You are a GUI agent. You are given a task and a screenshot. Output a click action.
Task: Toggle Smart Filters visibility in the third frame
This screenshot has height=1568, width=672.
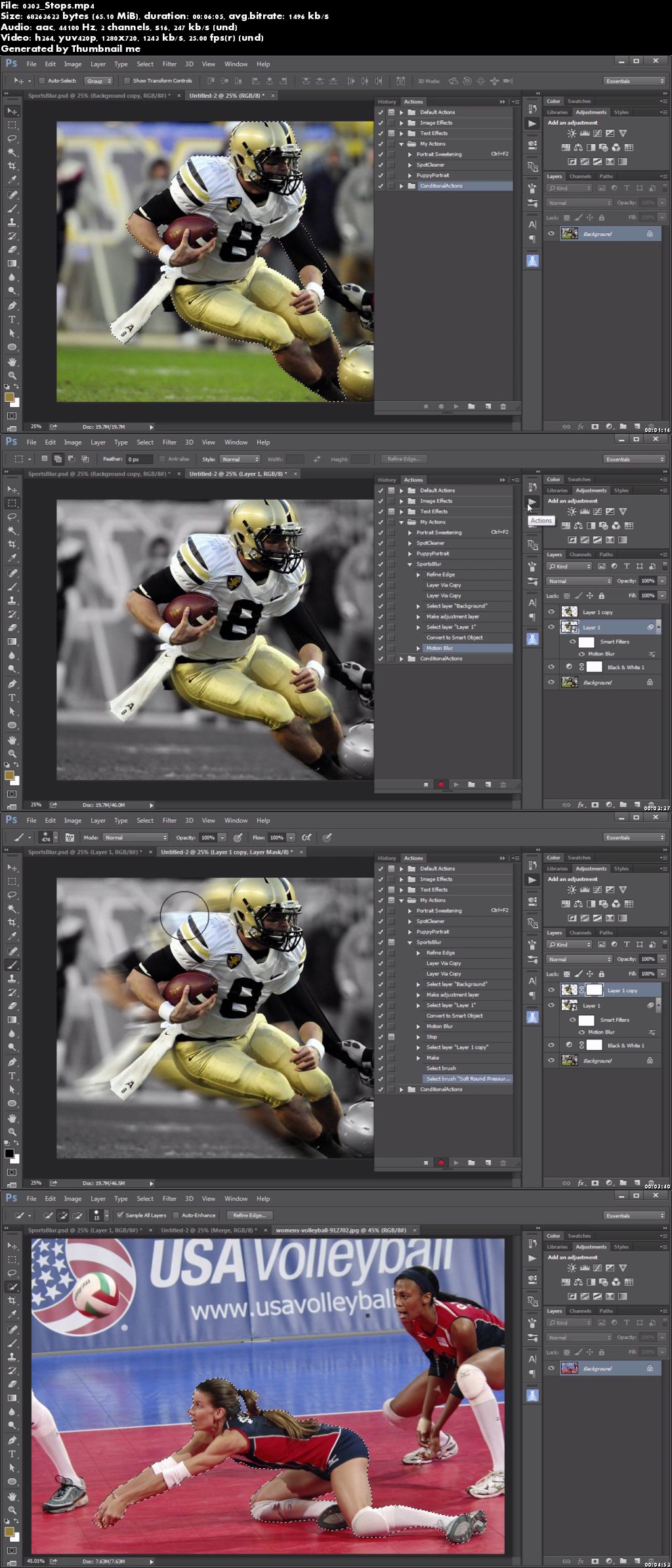[573, 1020]
